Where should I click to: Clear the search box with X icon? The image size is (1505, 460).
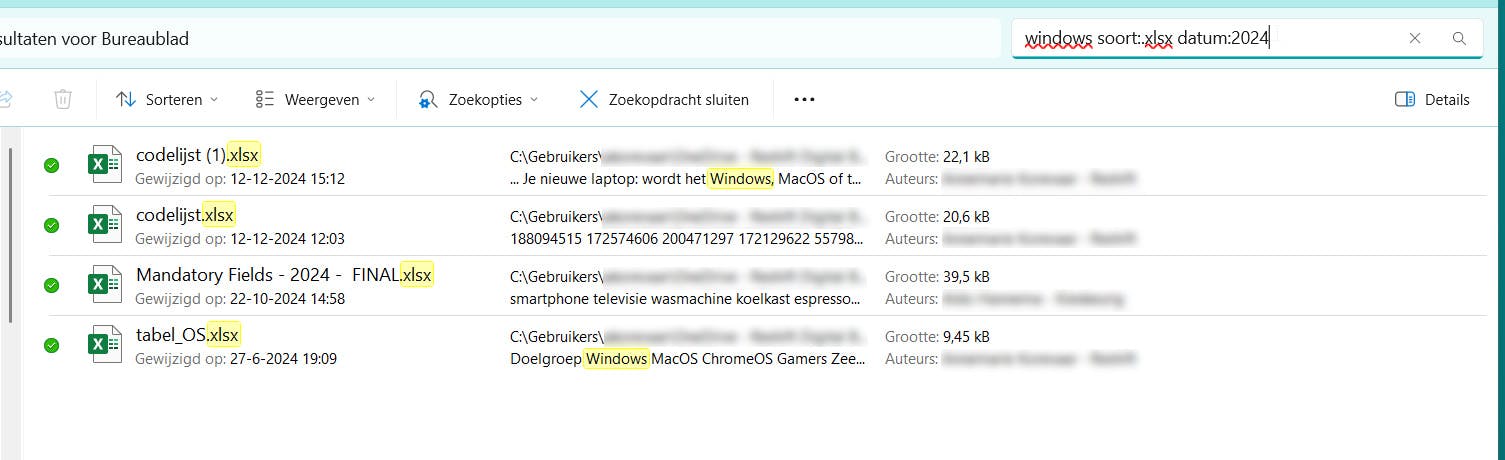point(1415,39)
